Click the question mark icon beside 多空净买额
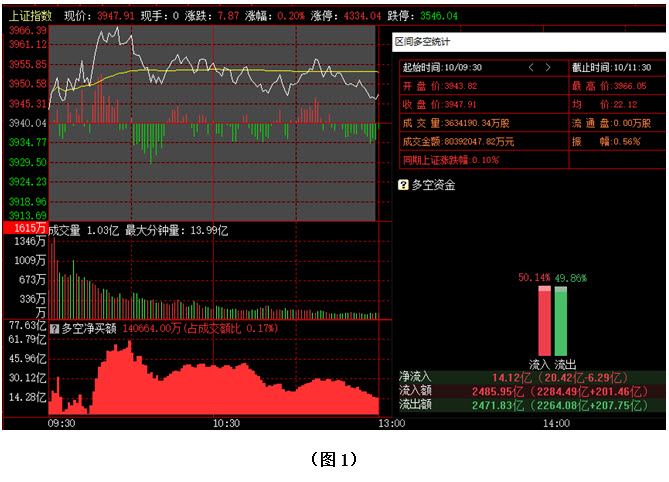This screenshot has height=482, width=669. click(x=54, y=328)
